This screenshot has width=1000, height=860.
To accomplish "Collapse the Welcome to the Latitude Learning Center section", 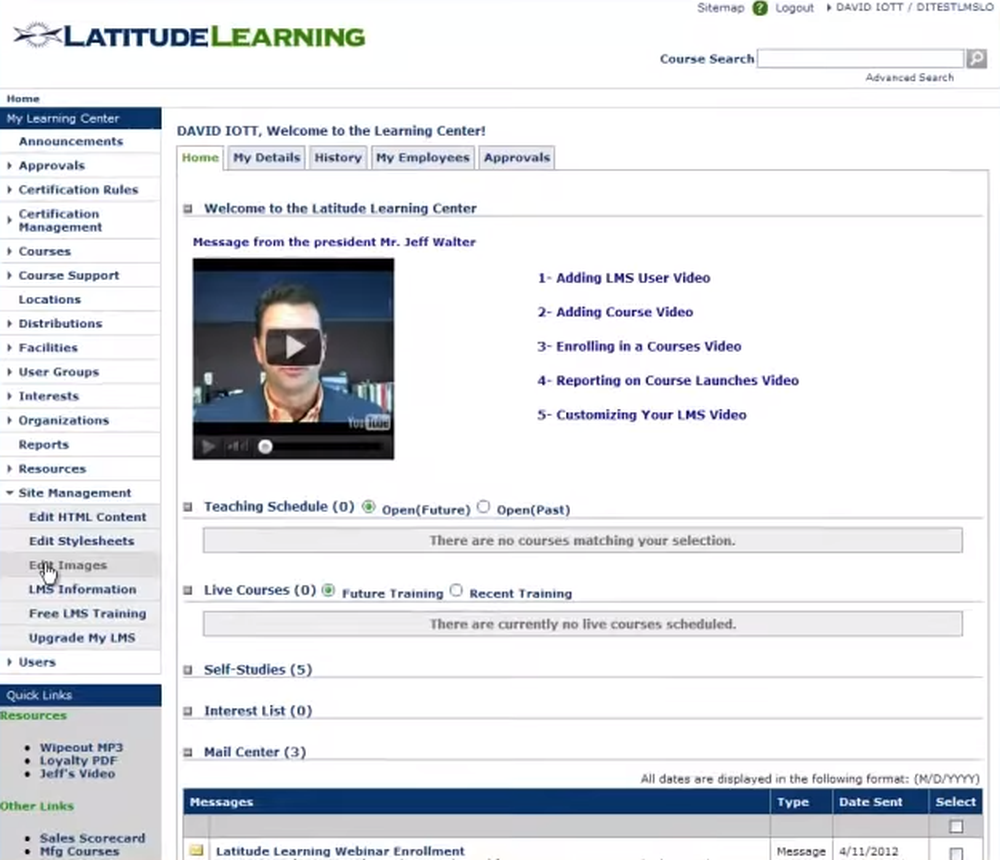I will pos(188,209).
